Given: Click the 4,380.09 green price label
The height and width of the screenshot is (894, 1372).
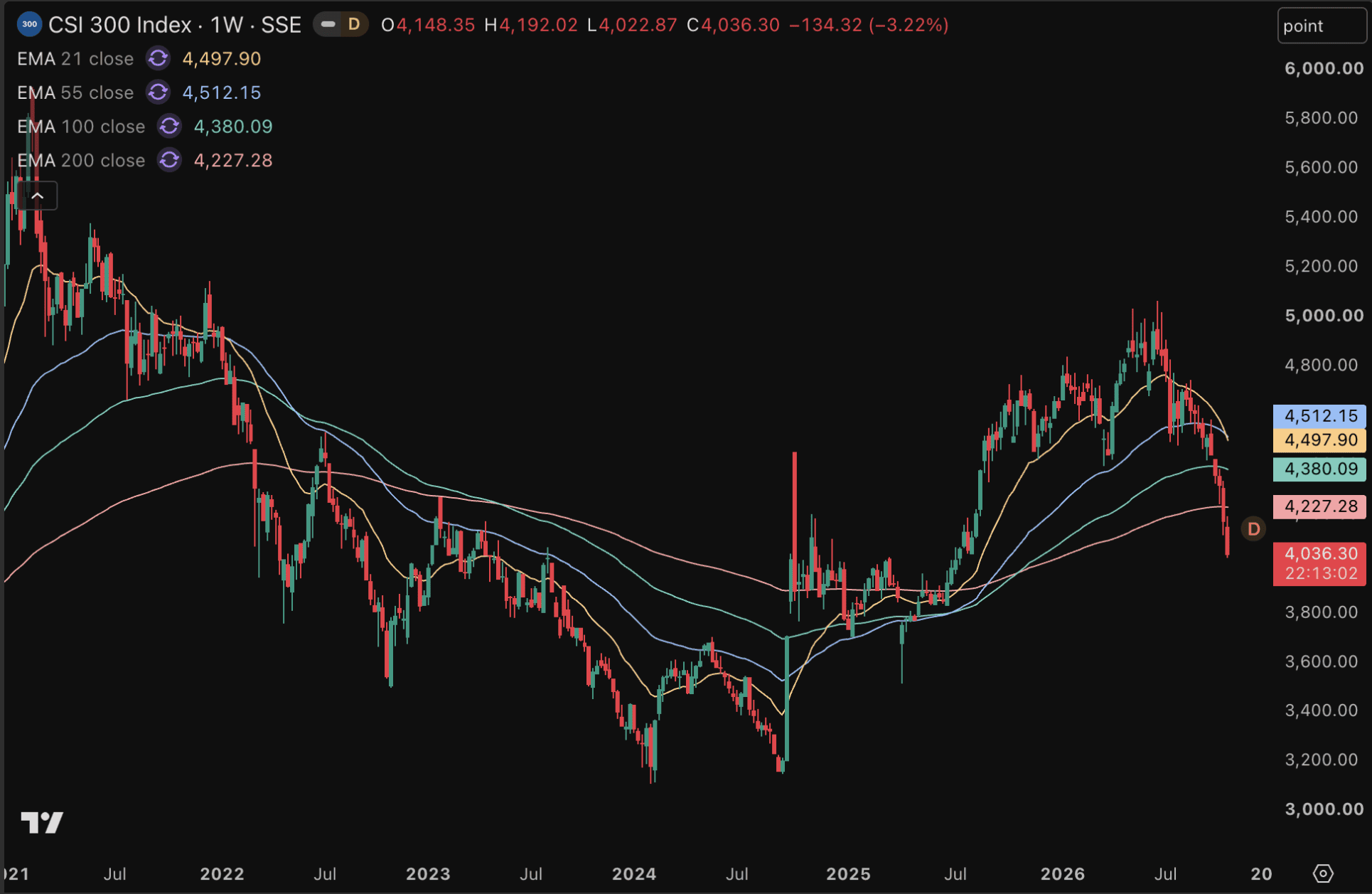Looking at the screenshot, I should pyautogui.click(x=1319, y=469).
